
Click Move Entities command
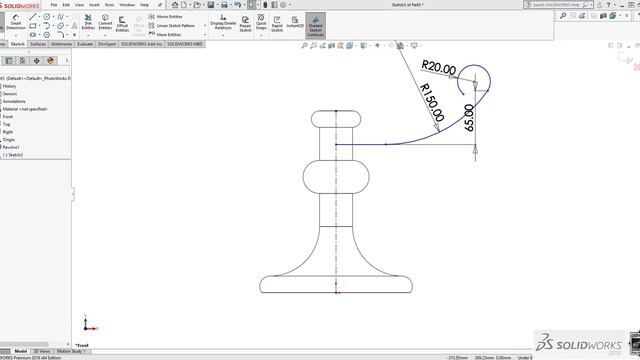[x=164, y=35]
